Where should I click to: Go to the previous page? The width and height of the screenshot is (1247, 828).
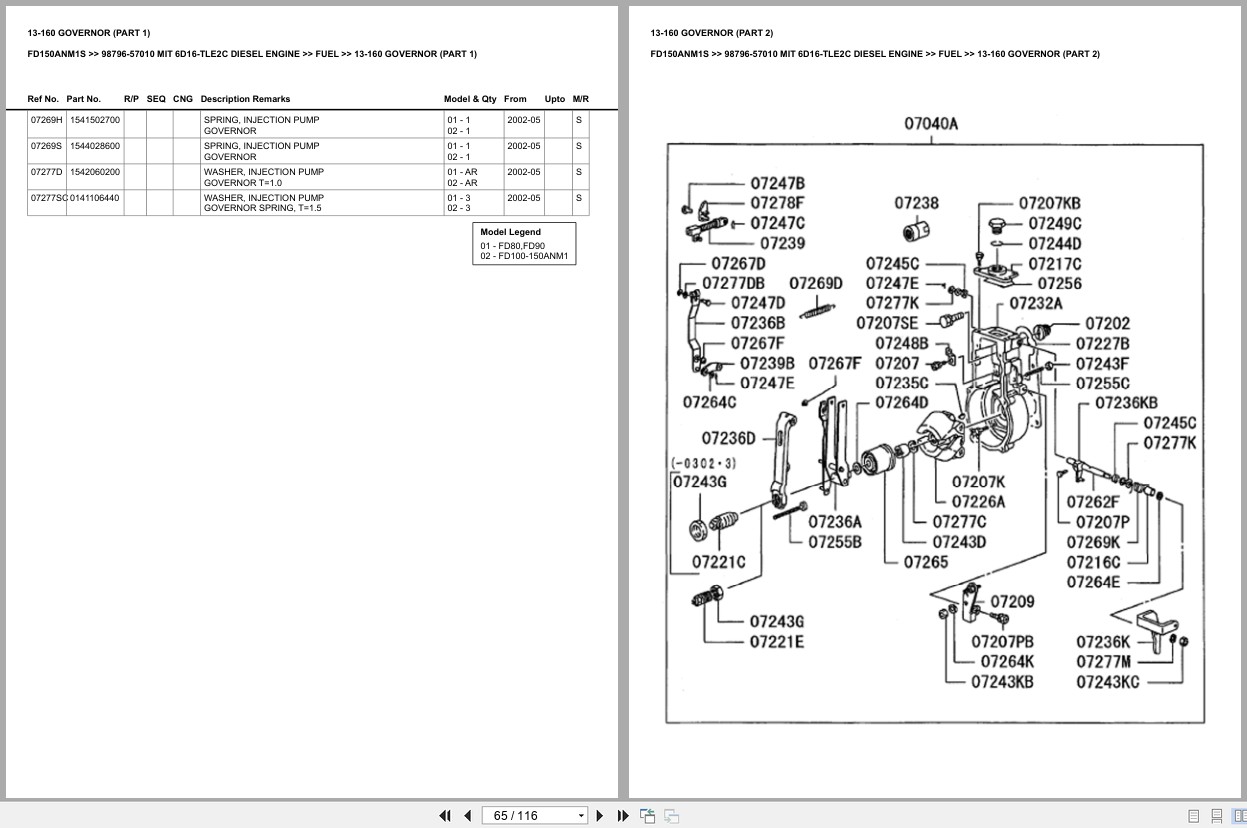point(467,816)
